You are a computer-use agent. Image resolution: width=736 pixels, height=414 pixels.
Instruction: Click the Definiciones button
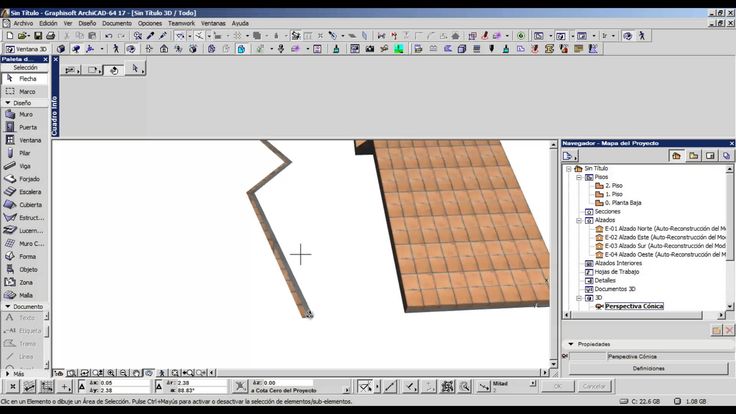tap(647, 368)
